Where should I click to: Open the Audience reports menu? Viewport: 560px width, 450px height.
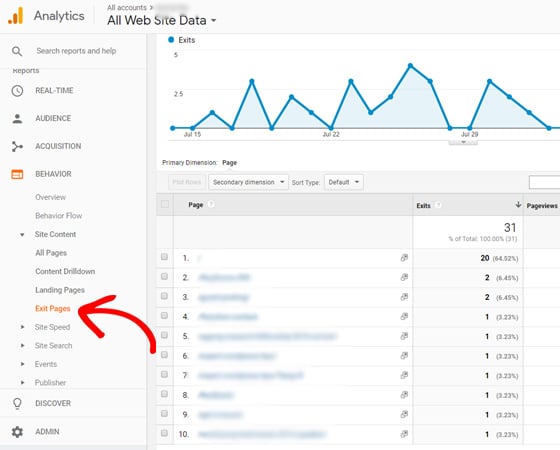pyautogui.click(x=53, y=119)
